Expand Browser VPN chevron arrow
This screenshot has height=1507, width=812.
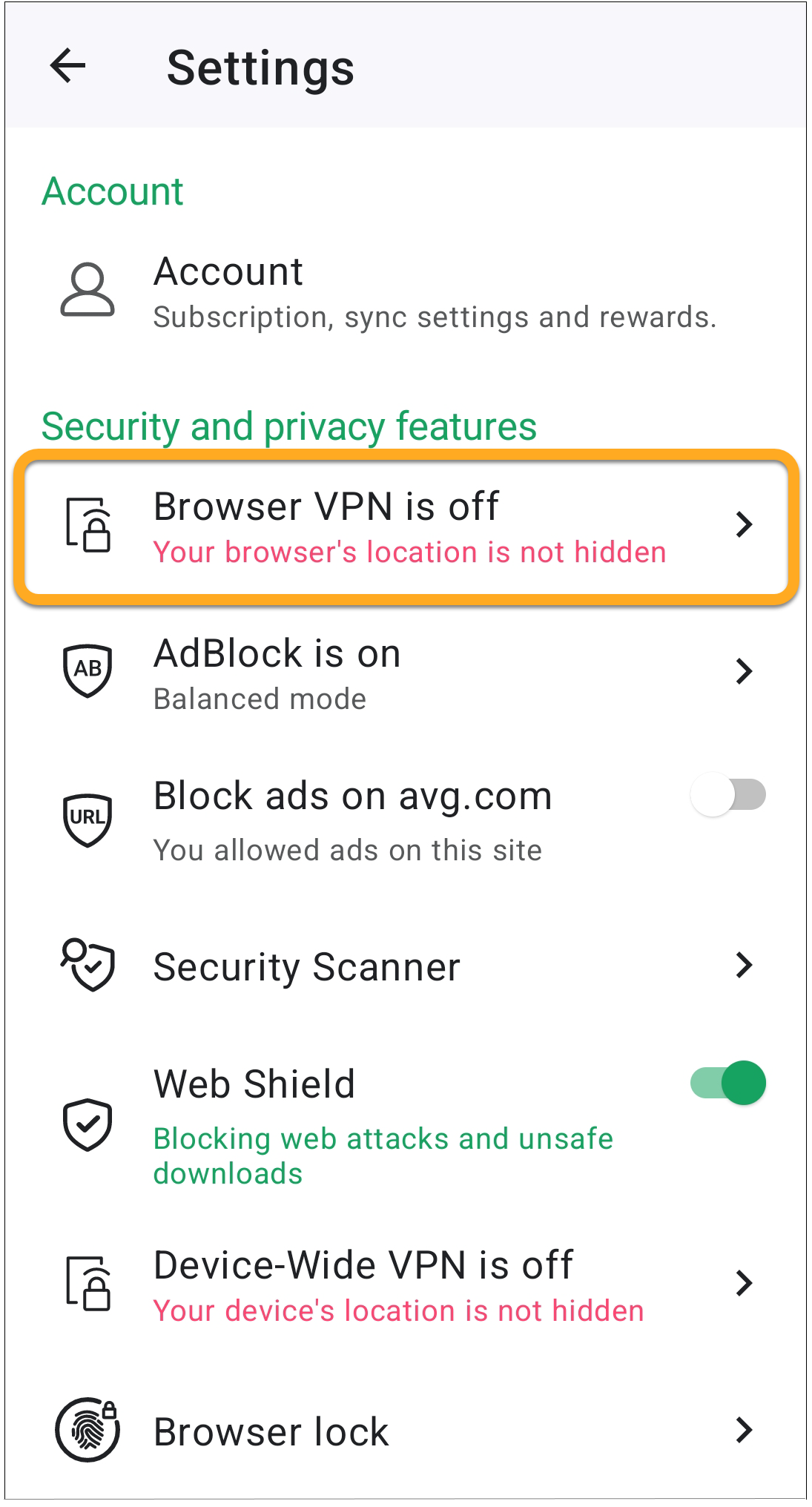tap(744, 524)
